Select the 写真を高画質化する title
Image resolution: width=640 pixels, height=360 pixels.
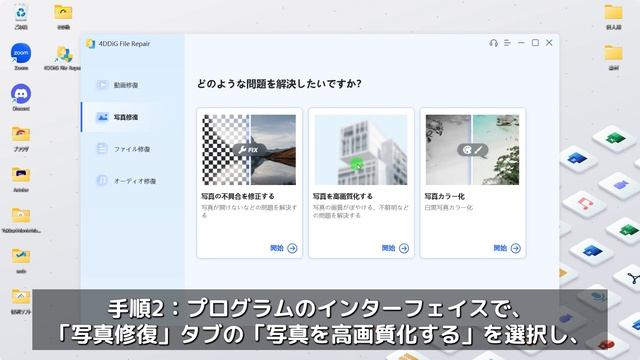342,196
